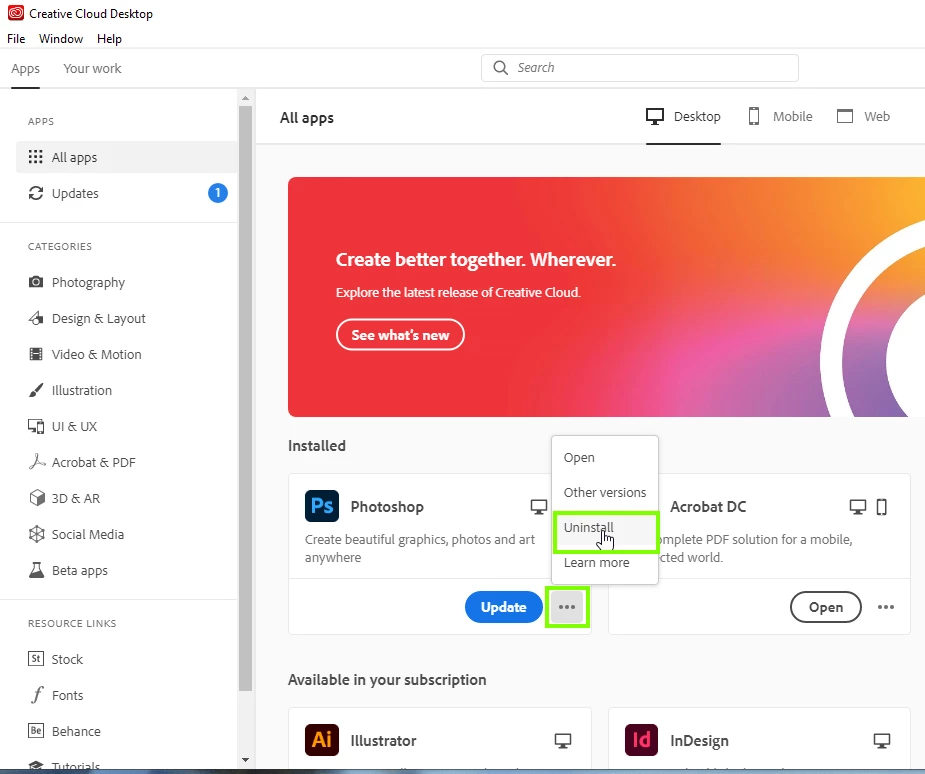Click the Stock St icon
The width and height of the screenshot is (925, 774).
click(36, 658)
